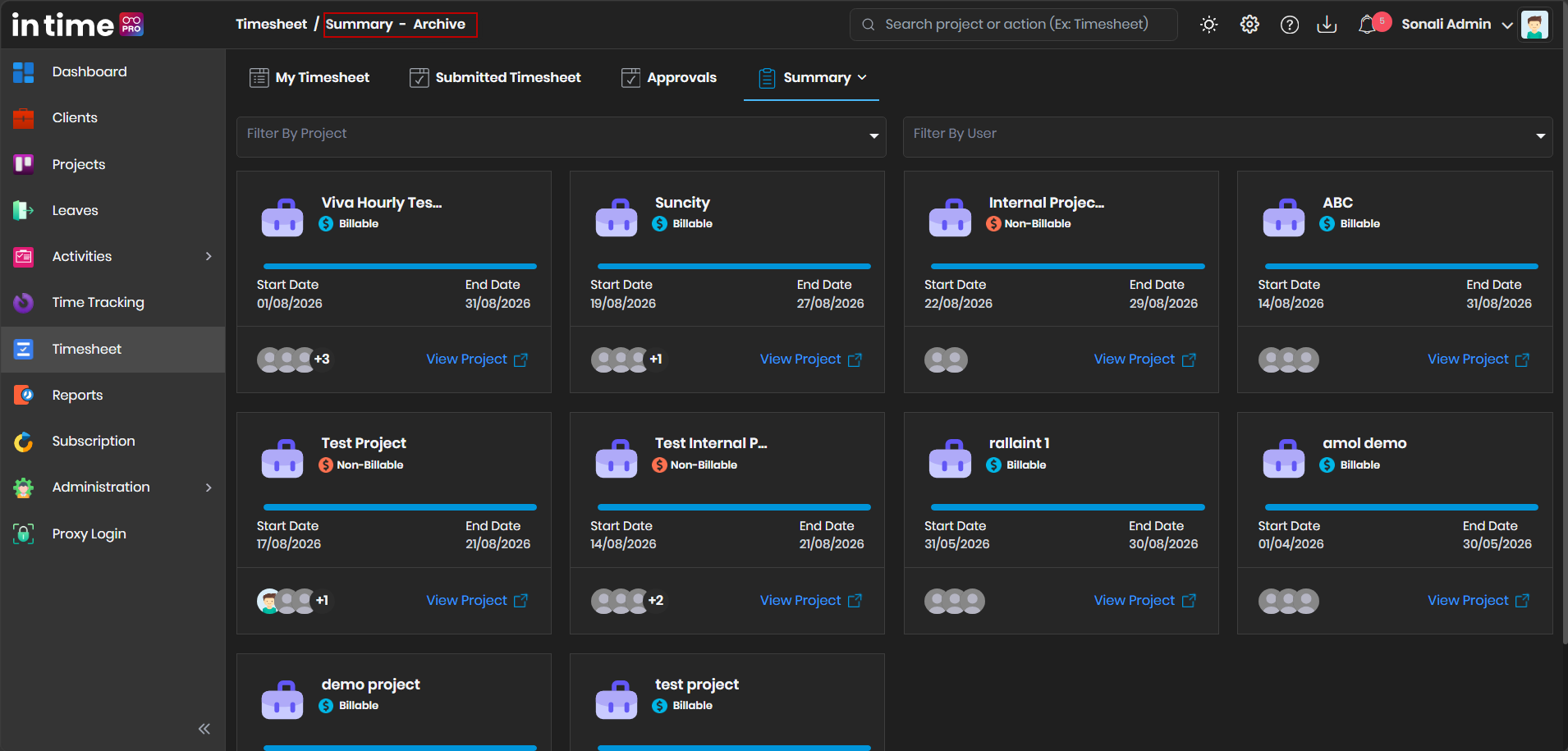Viewport: 1568px width, 751px height.
Task: Open the Summary tab dropdown
Action: pos(811,77)
